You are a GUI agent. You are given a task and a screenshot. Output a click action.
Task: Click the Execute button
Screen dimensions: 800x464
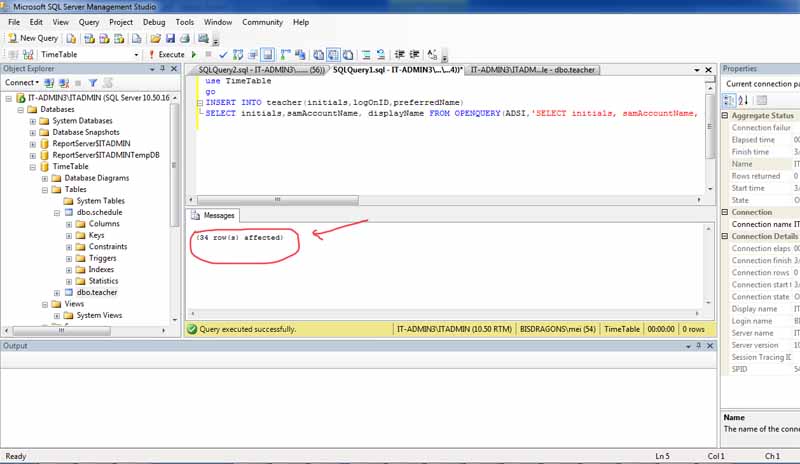click(166, 54)
